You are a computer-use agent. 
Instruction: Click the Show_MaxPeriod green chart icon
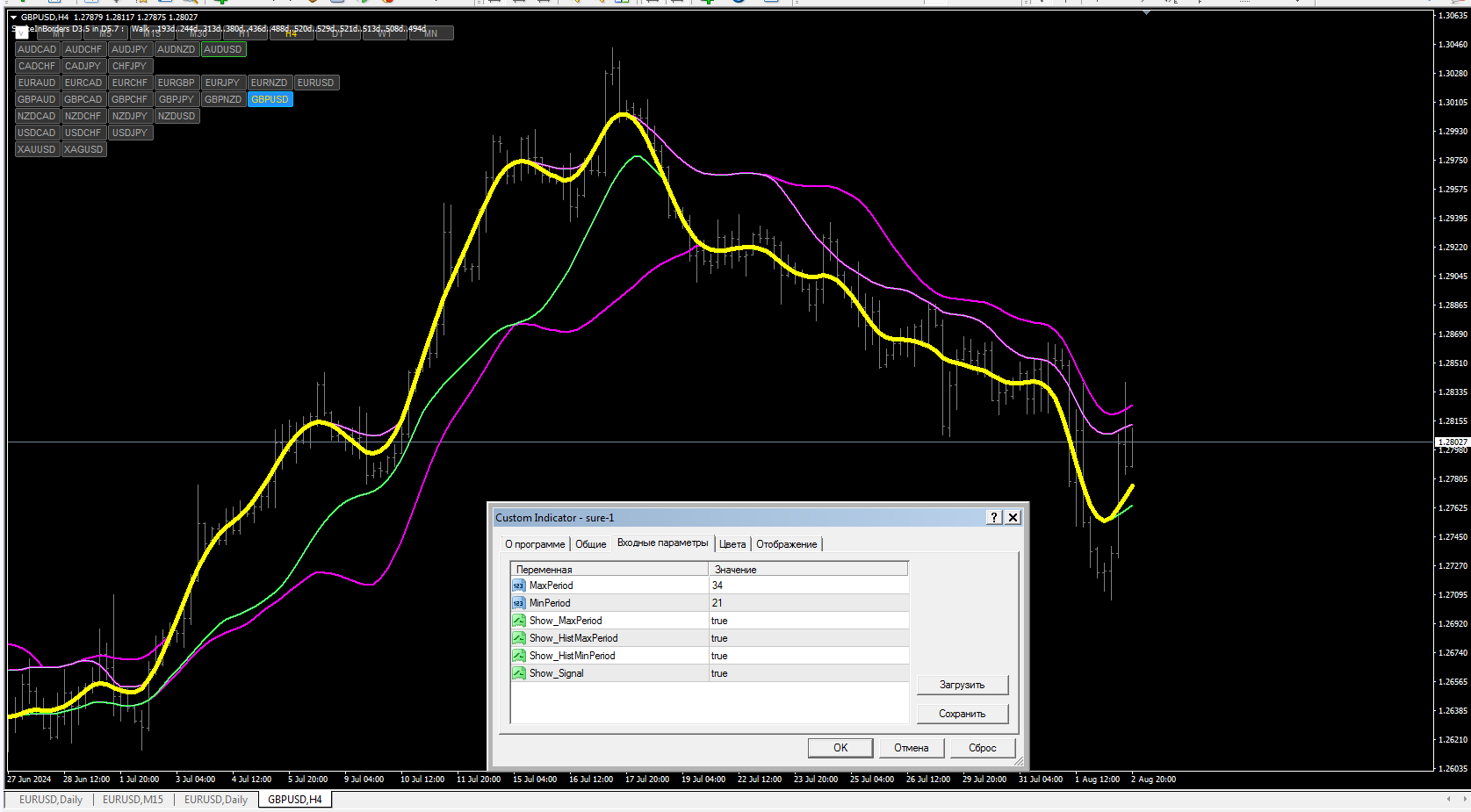(x=518, y=621)
